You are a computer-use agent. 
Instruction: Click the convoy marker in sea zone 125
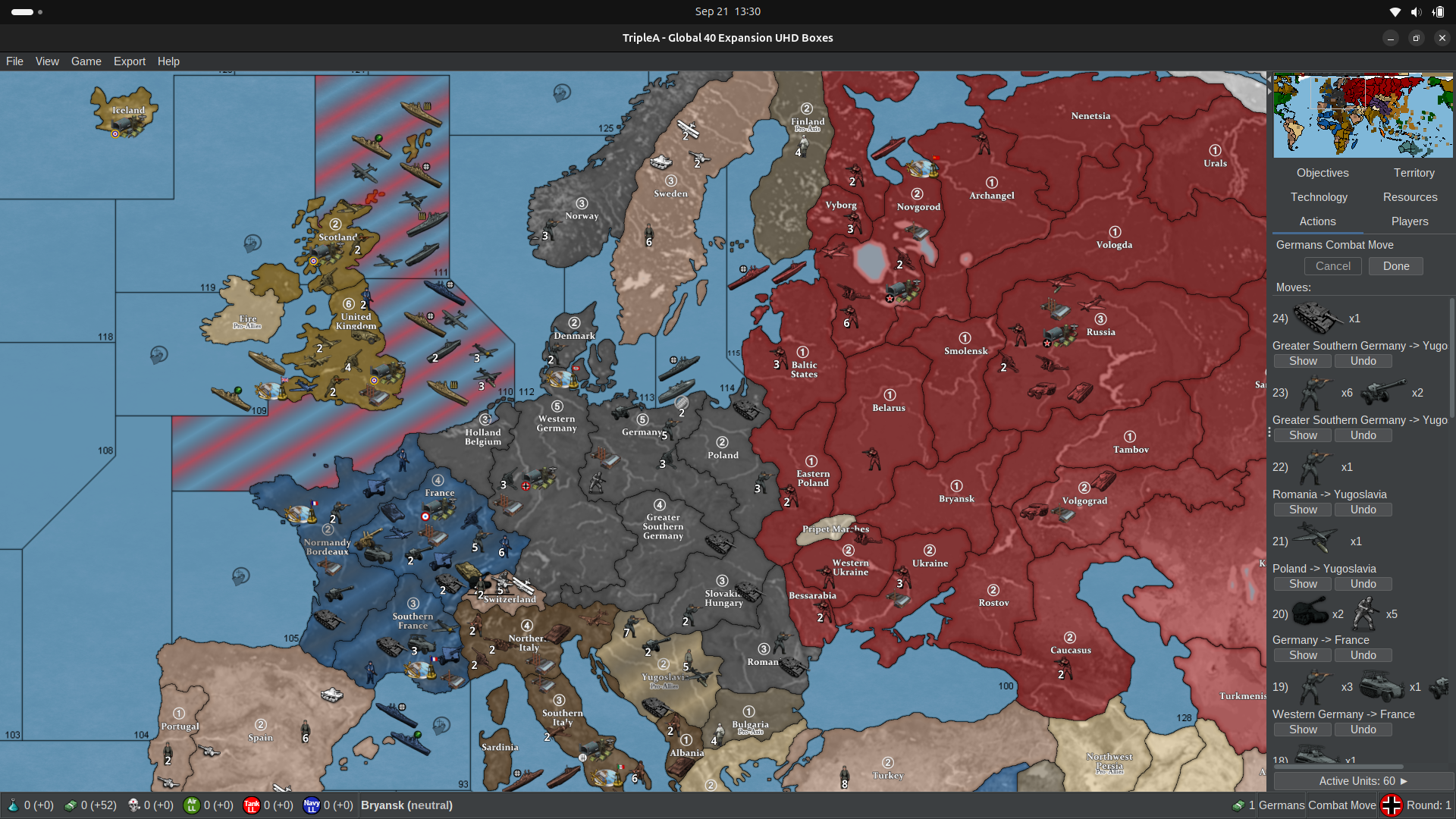562,93
